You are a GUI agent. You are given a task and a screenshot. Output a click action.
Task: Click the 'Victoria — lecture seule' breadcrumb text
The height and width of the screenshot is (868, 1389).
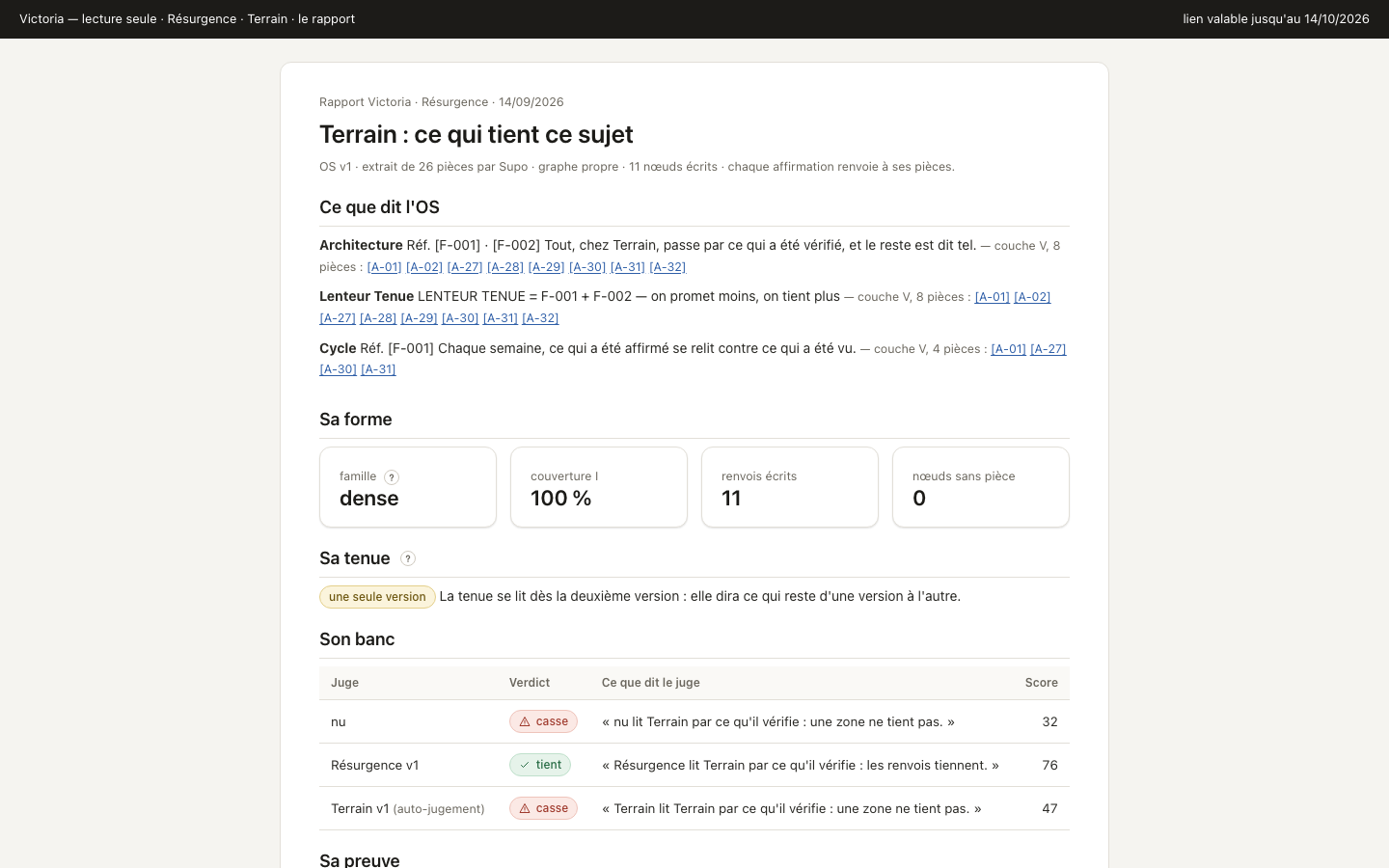(x=88, y=19)
